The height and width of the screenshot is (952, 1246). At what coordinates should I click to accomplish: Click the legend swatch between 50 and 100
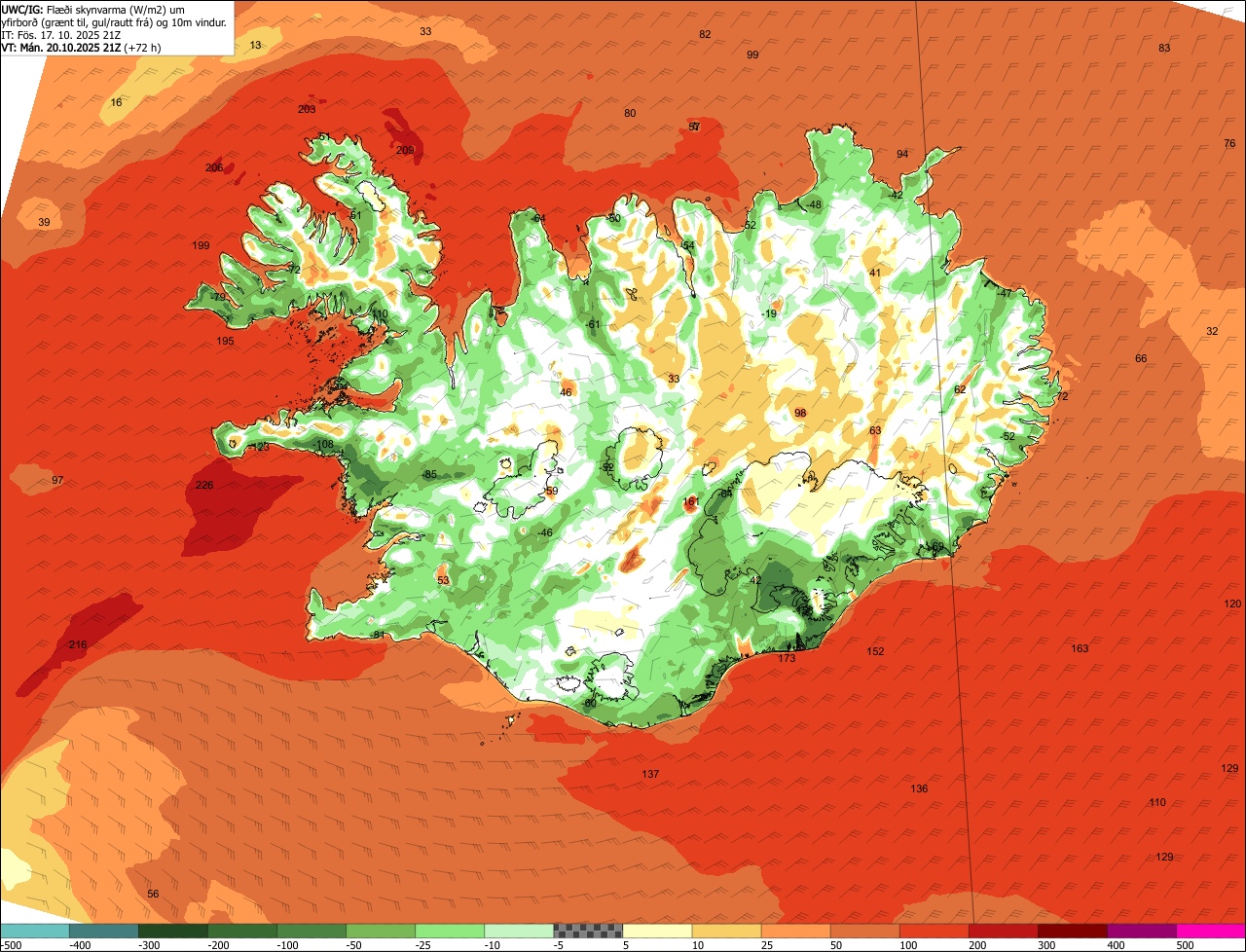point(864,931)
